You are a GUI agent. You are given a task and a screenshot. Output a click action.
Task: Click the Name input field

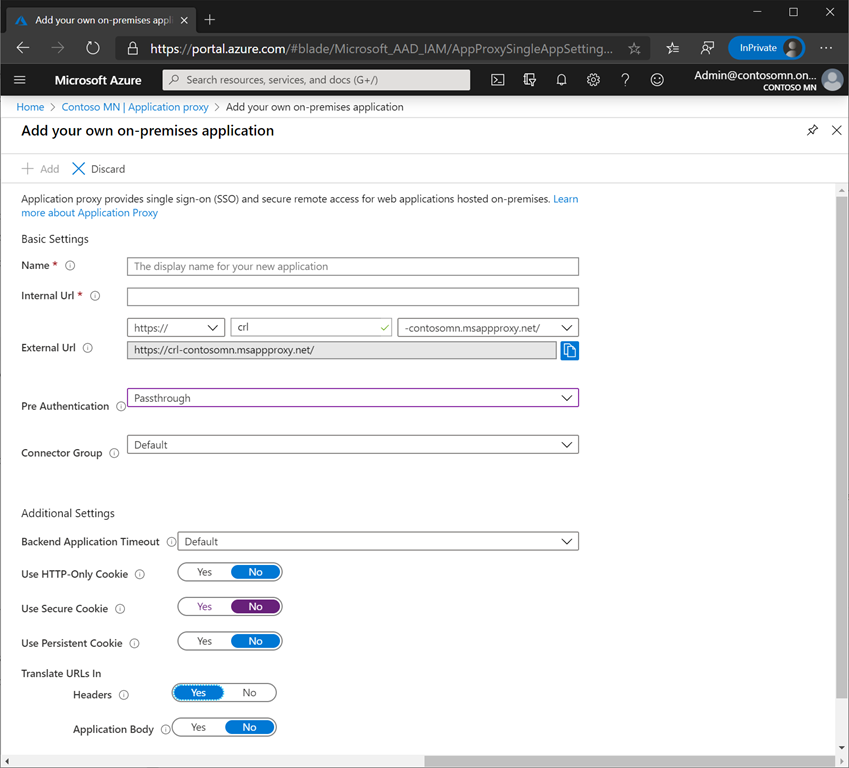coord(352,266)
